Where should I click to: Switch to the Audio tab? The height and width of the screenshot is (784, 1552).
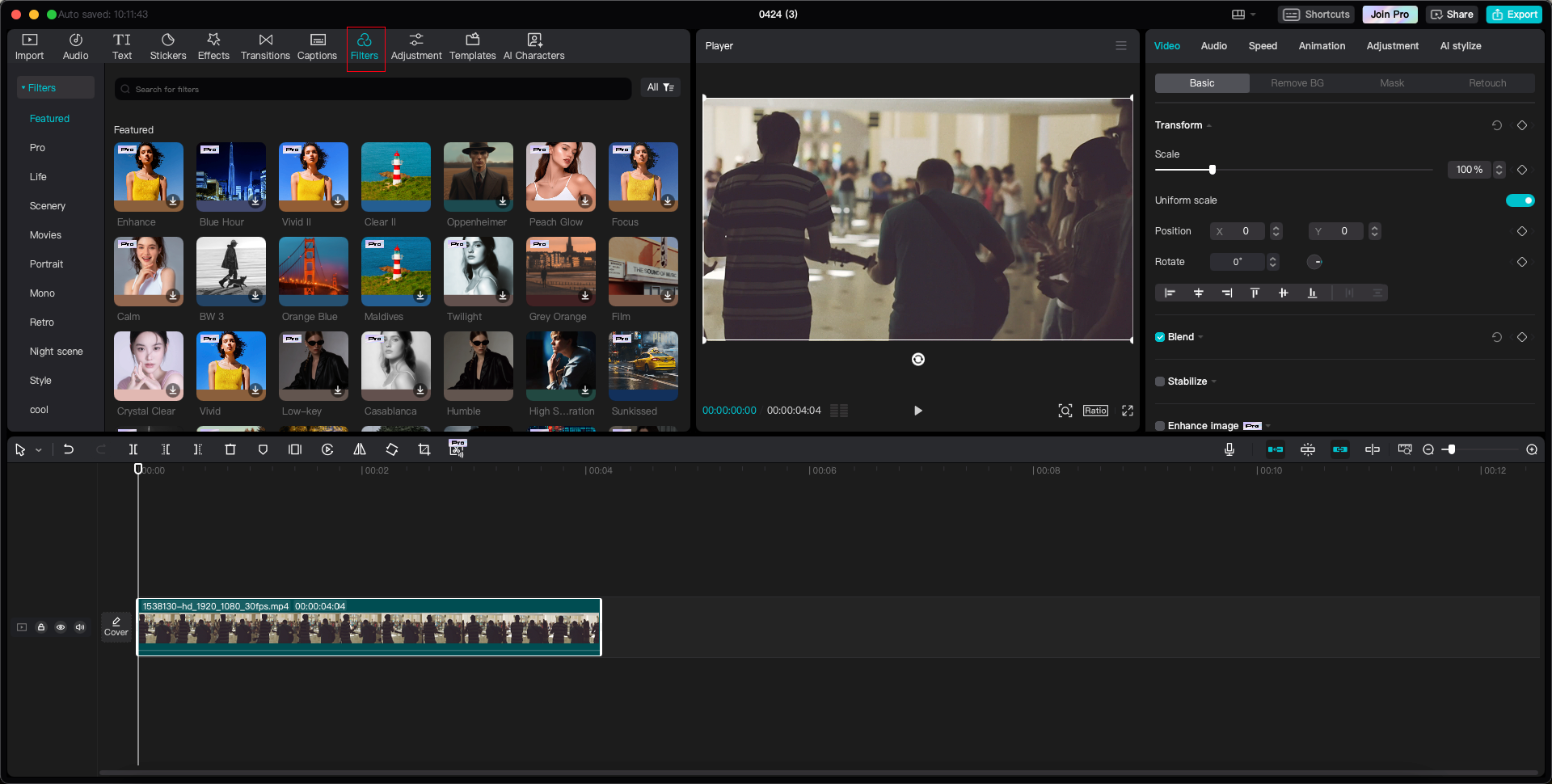[x=1213, y=46]
